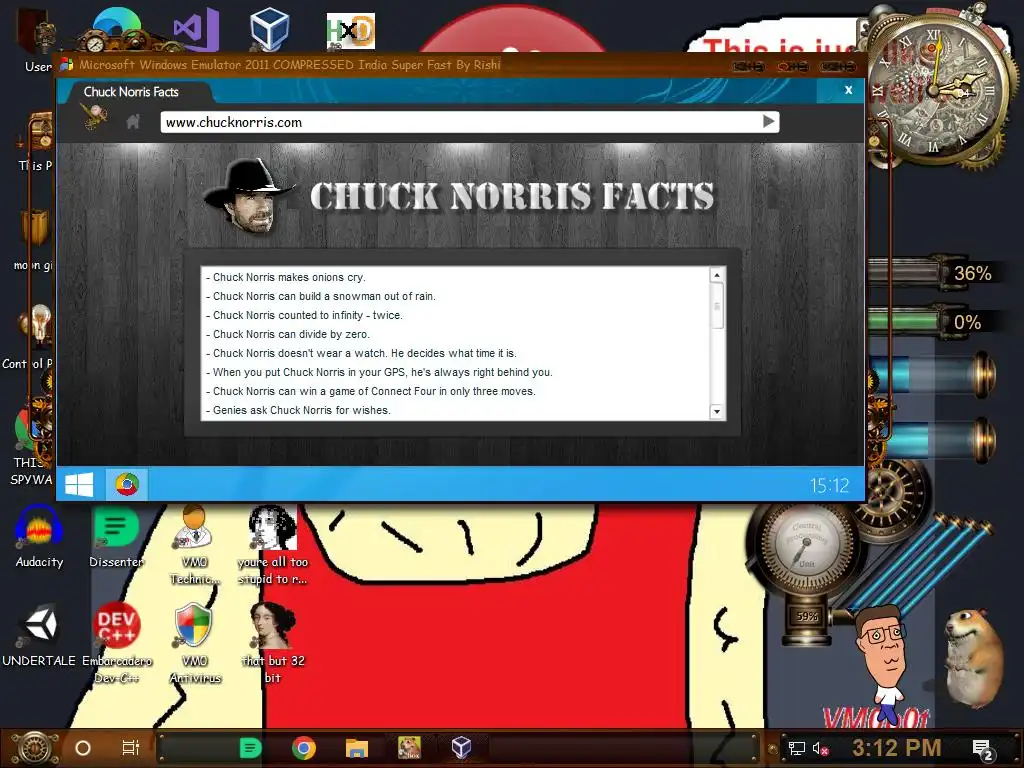Screen dimensions: 1024x768
Task: Close the emulated browser with the X button
Action: coord(848,90)
